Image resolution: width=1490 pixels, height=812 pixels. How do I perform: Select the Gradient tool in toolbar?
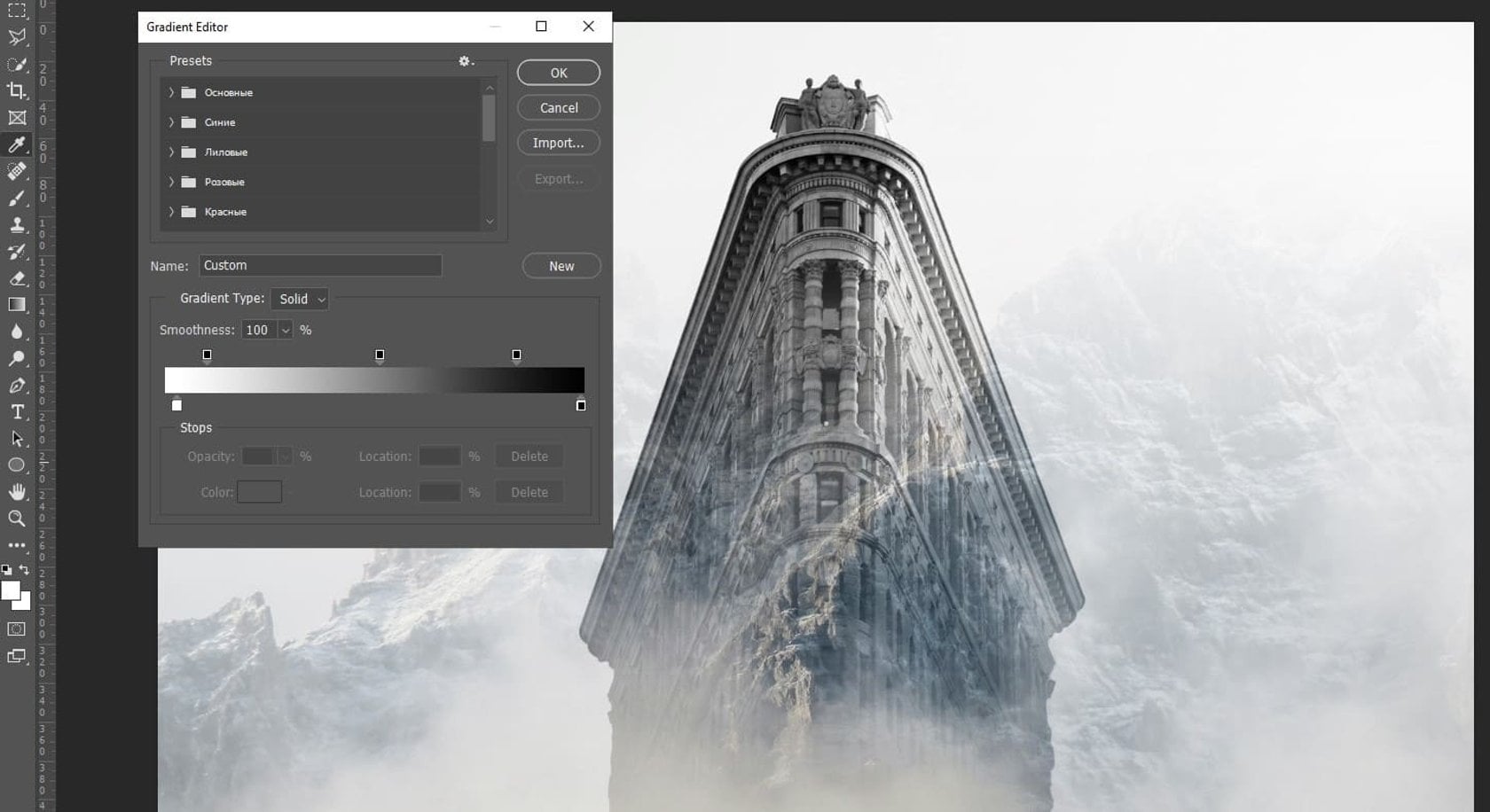[x=16, y=305]
